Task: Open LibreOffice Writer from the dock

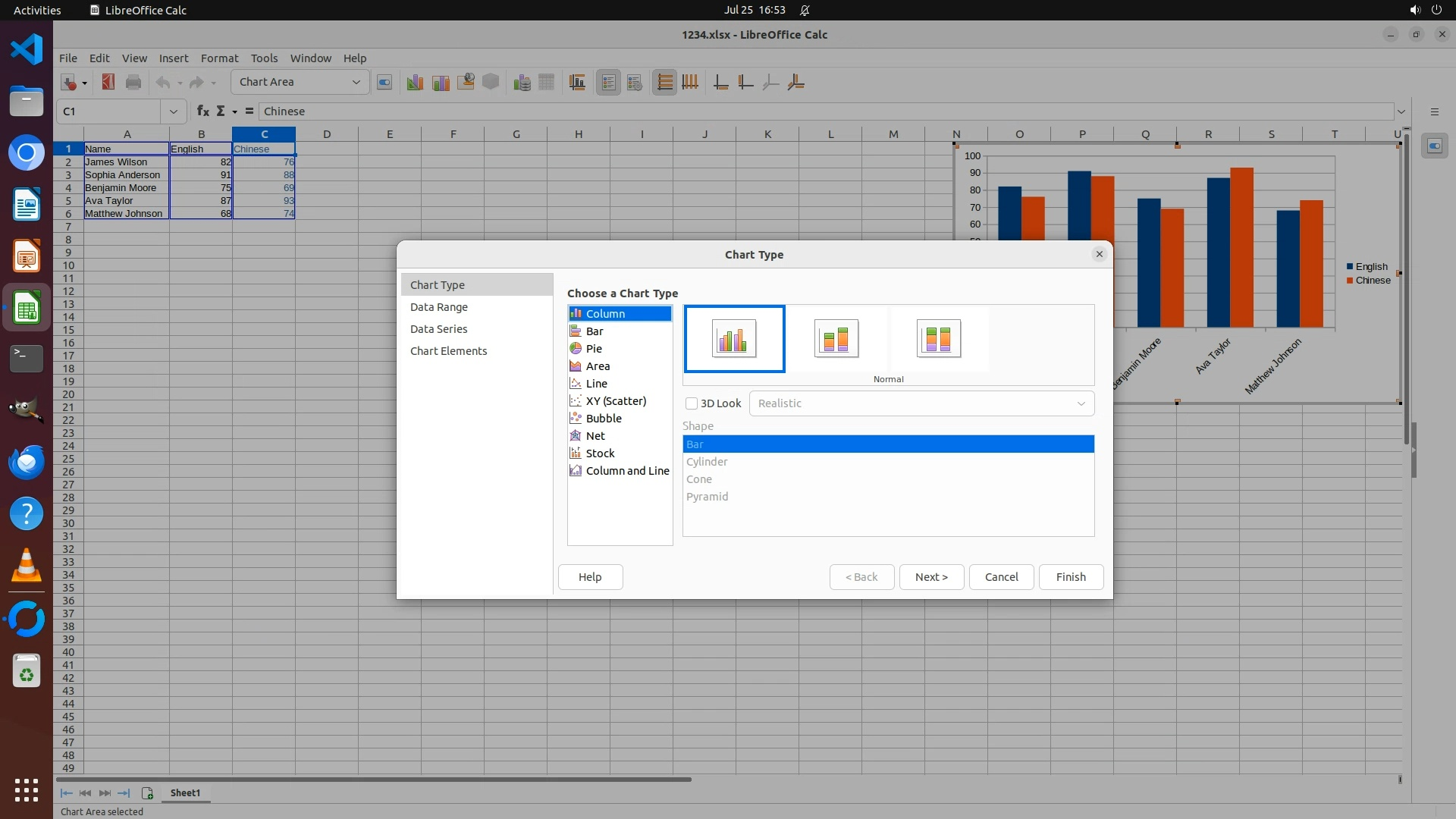Action: pos(27,205)
